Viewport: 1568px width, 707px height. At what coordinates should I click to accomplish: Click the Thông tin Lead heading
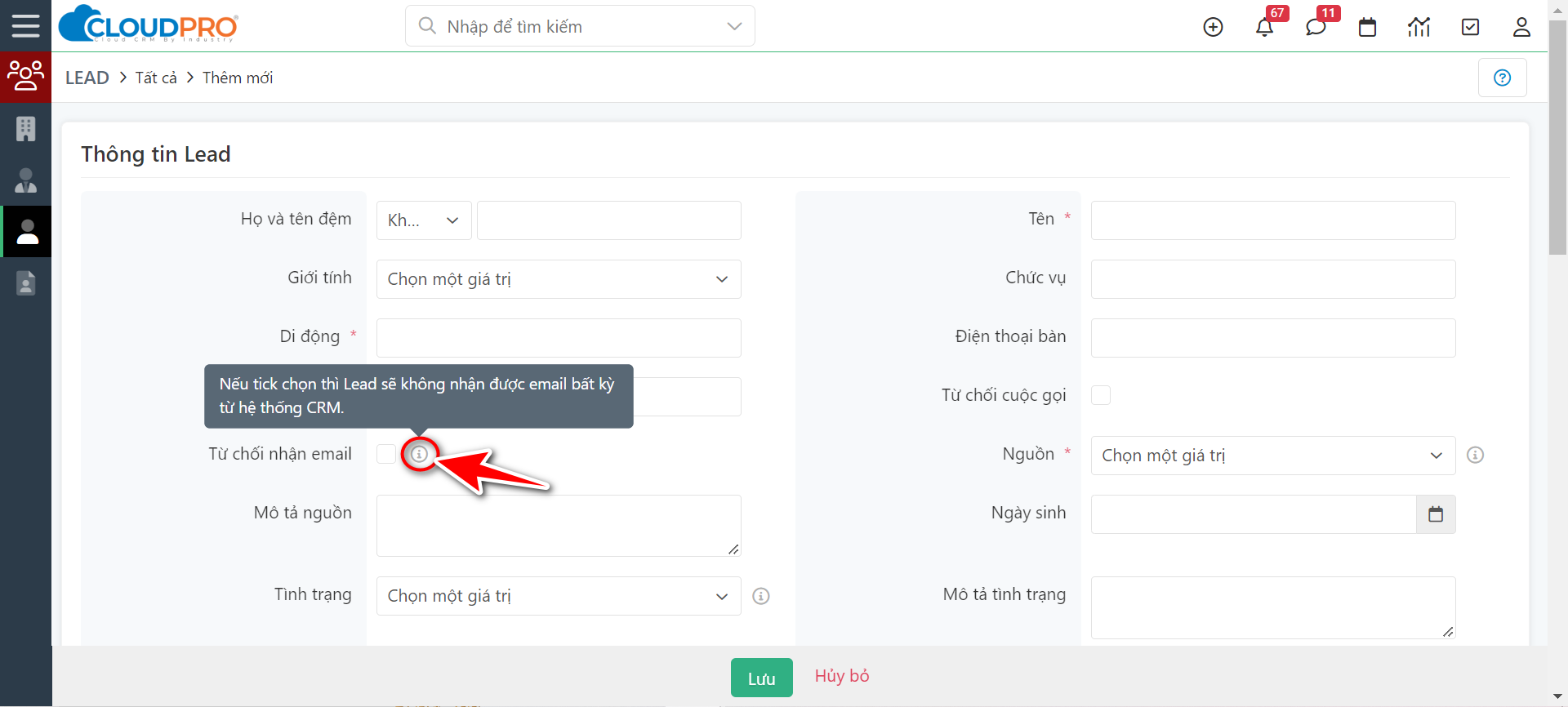pyautogui.click(x=156, y=154)
